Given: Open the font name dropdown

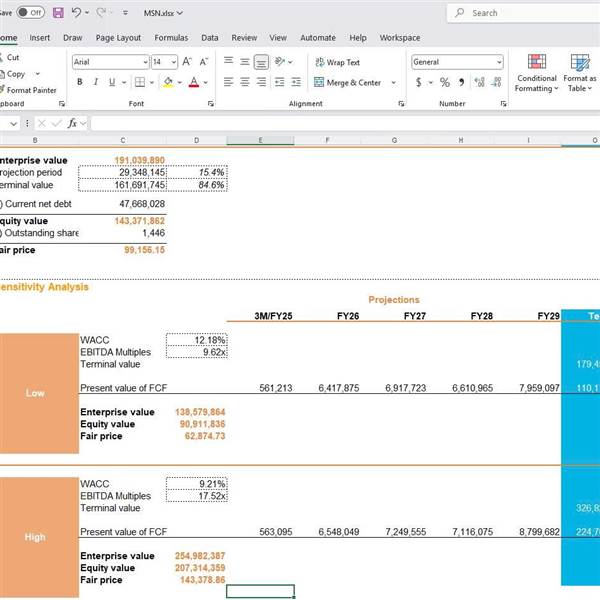Looking at the screenshot, I should click(142, 62).
